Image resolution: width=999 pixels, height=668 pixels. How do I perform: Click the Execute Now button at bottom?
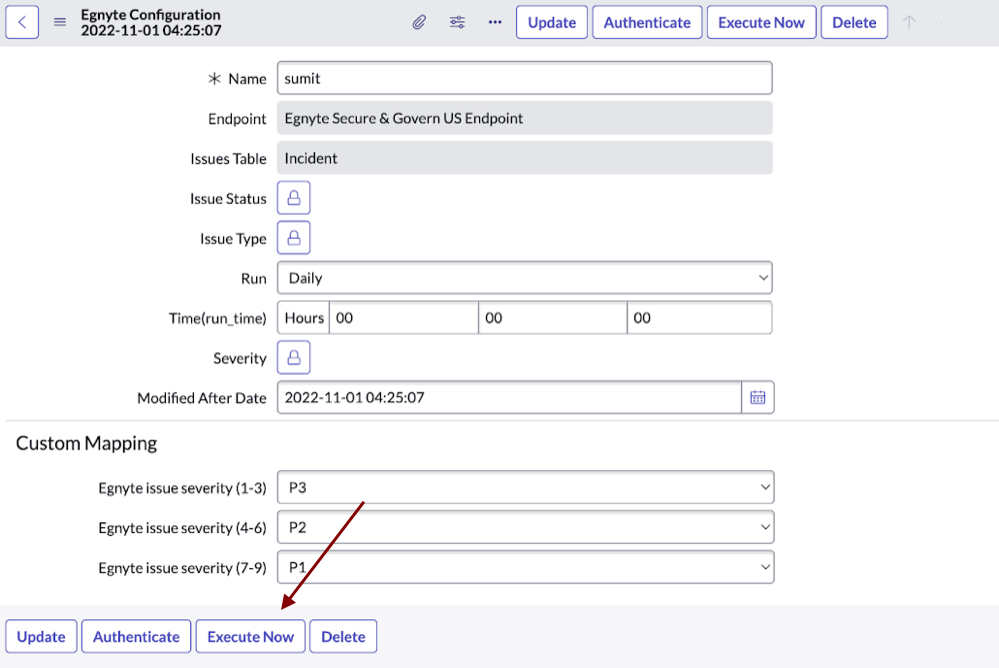click(250, 636)
